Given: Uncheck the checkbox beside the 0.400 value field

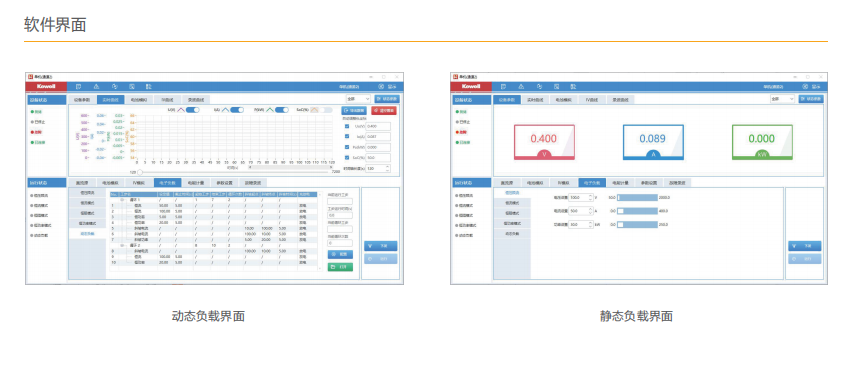Looking at the screenshot, I should (346, 126).
